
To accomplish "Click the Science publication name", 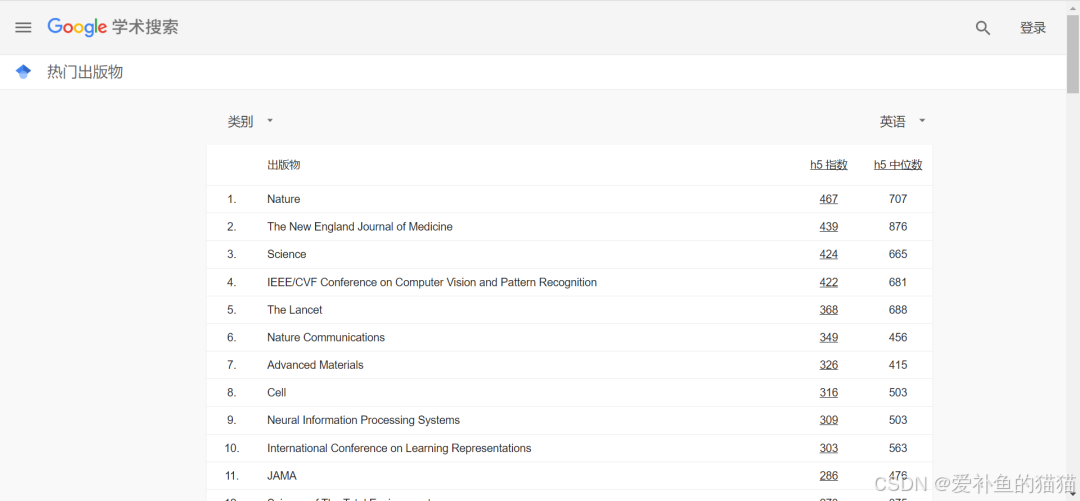I will [x=287, y=254].
